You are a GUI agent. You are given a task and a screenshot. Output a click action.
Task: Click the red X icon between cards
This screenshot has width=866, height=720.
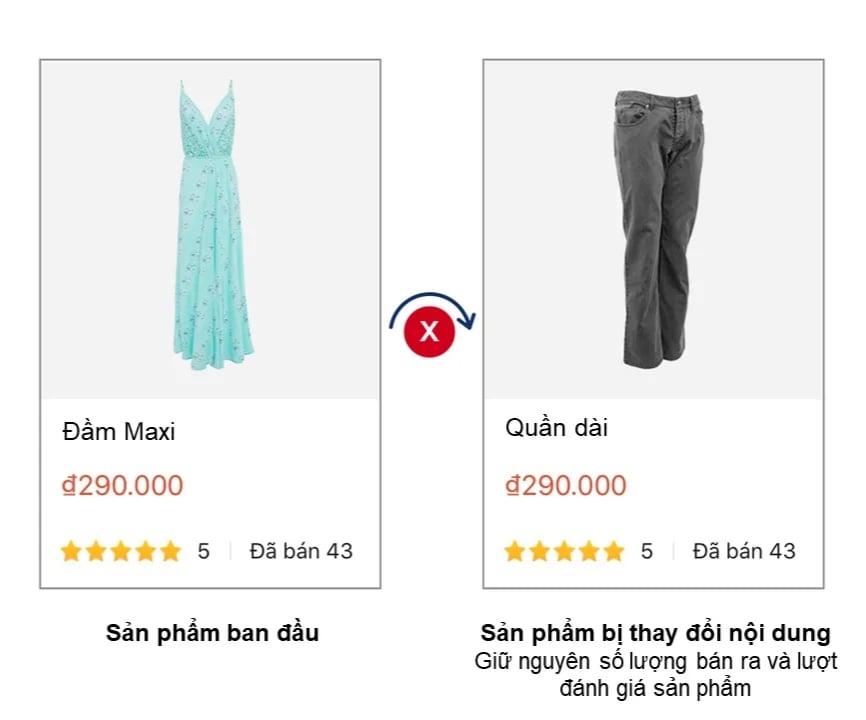429,332
